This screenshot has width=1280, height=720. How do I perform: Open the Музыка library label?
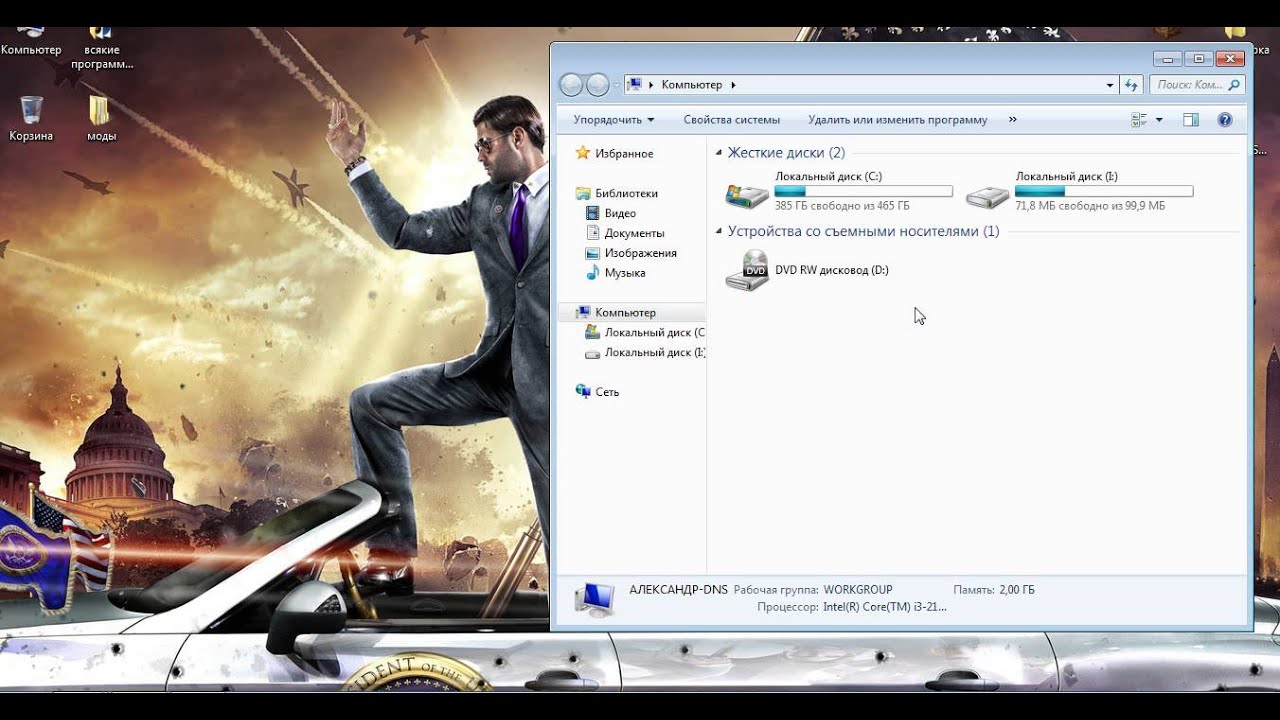tap(625, 272)
